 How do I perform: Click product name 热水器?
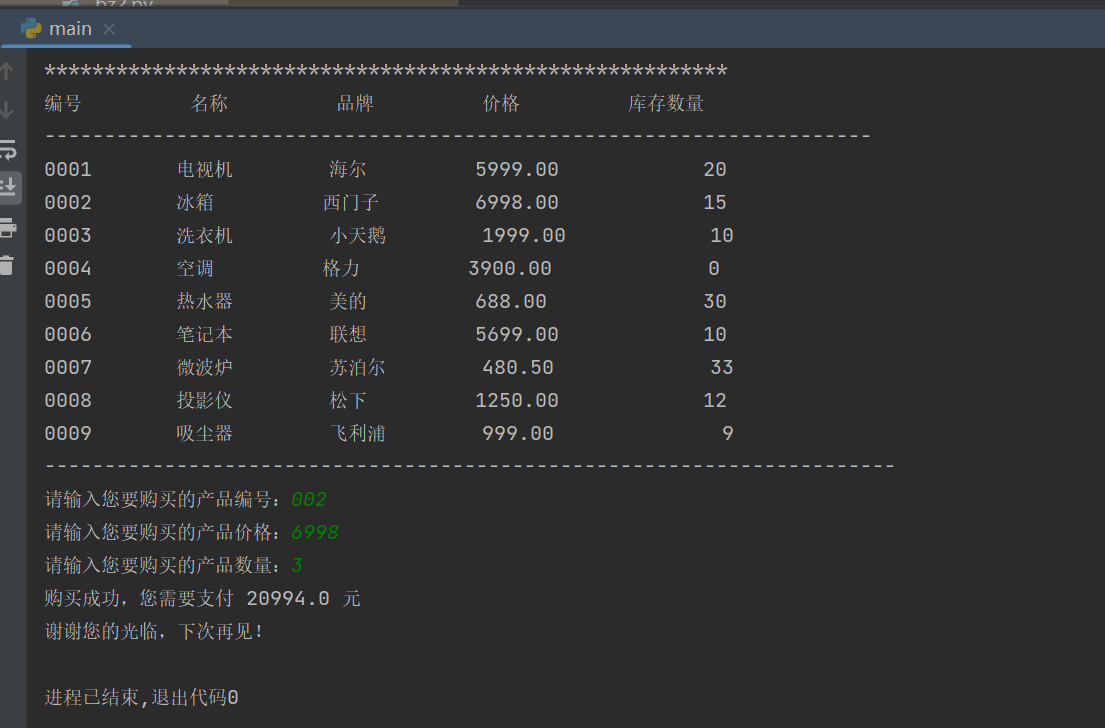204,302
